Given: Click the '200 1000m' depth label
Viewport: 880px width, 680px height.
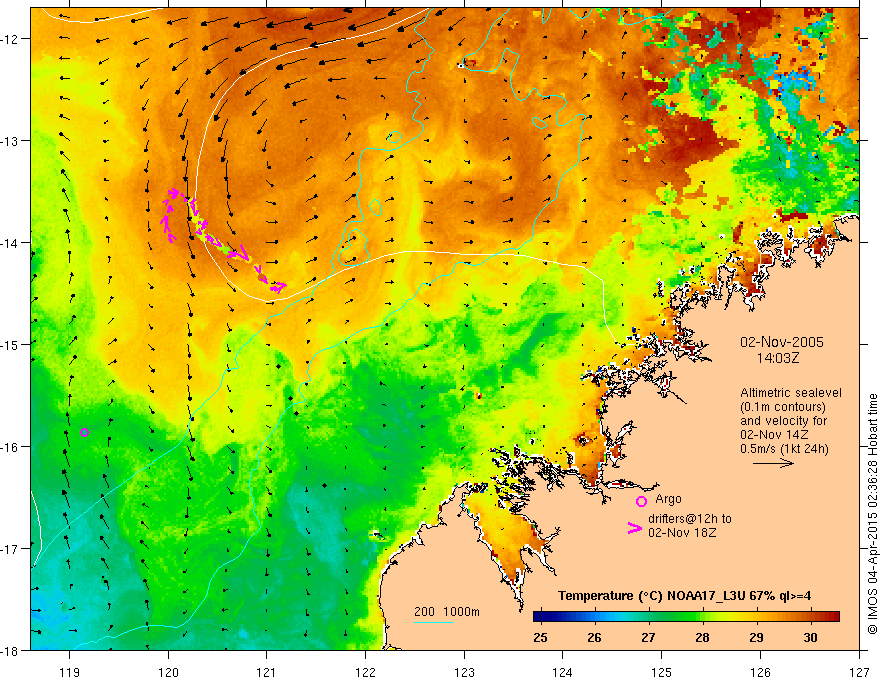Looking at the screenshot, I should click(447, 612).
